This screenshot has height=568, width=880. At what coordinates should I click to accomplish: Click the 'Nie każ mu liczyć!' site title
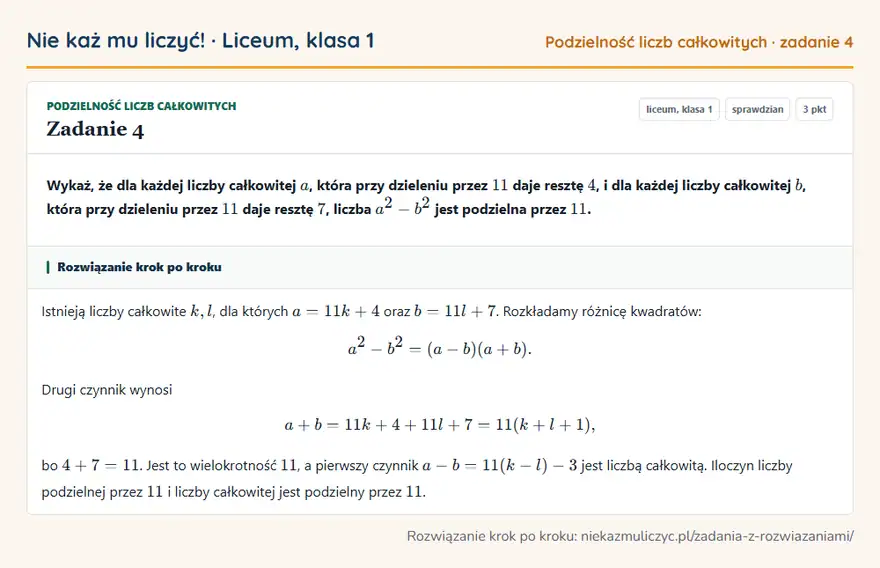116,41
